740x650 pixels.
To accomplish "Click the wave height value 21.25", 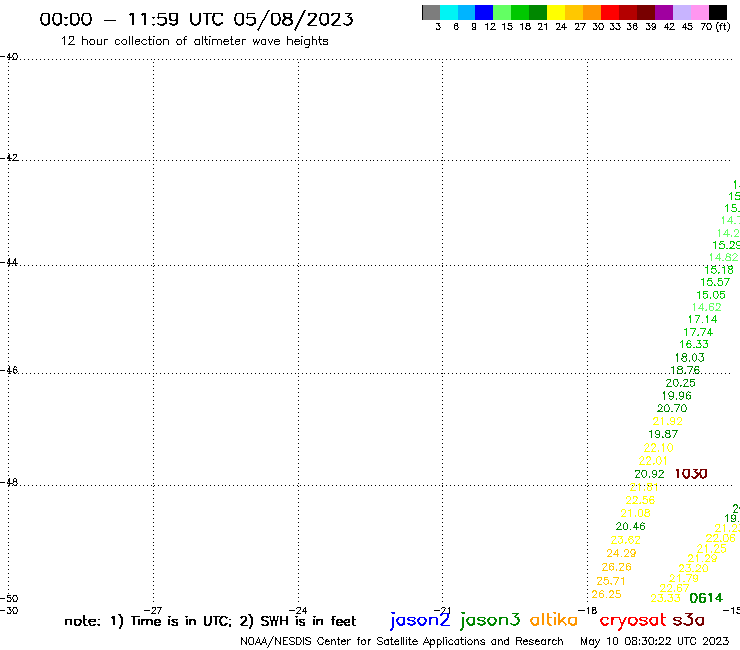I will coord(711,549).
